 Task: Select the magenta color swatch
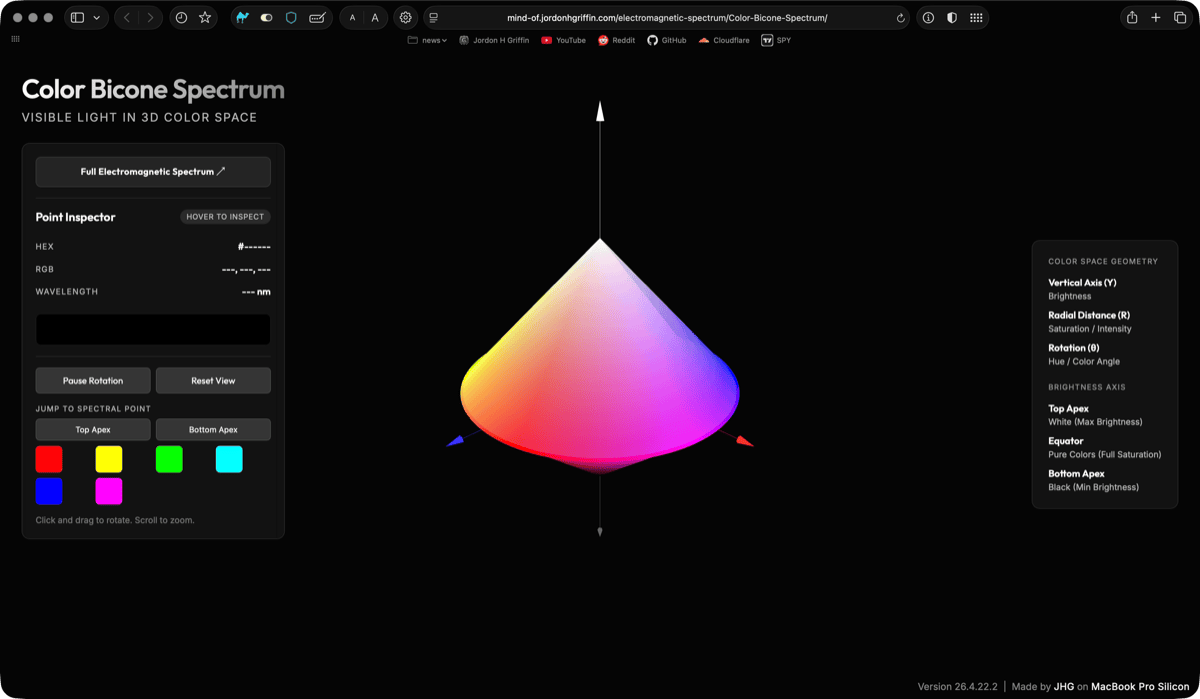(x=109, y=491)
